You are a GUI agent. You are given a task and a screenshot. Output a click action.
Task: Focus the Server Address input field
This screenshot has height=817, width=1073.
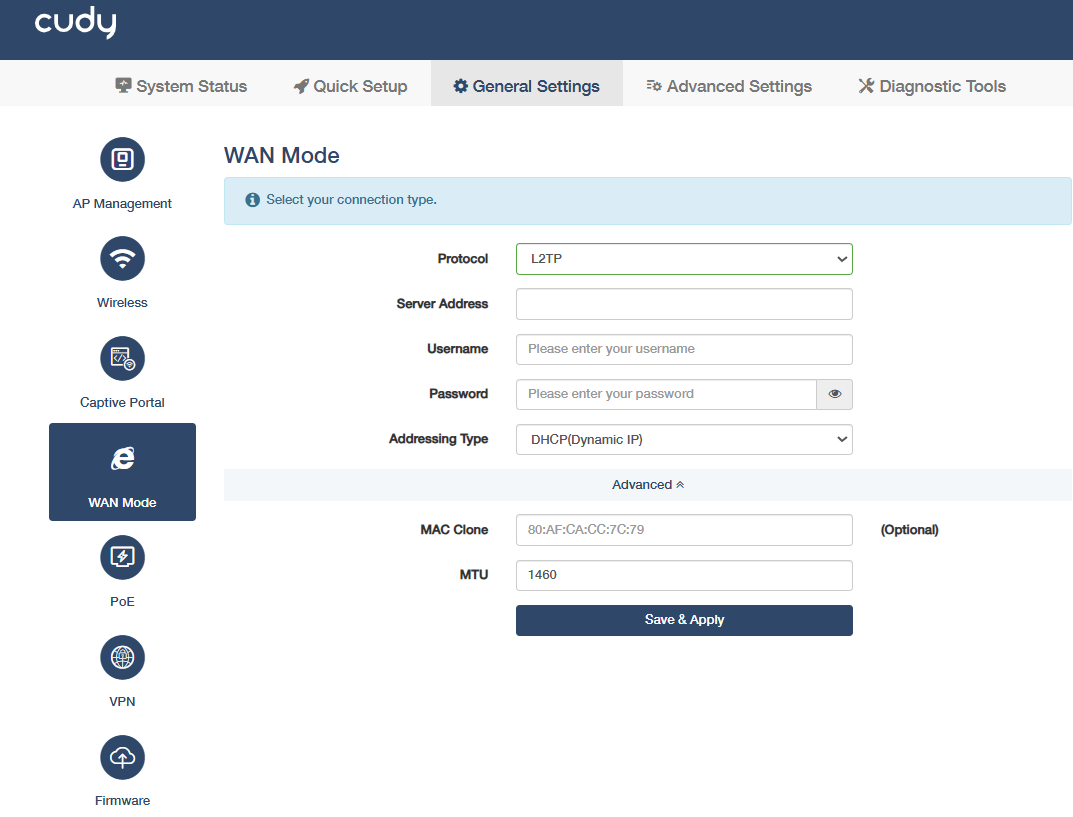tap(684, 304)
